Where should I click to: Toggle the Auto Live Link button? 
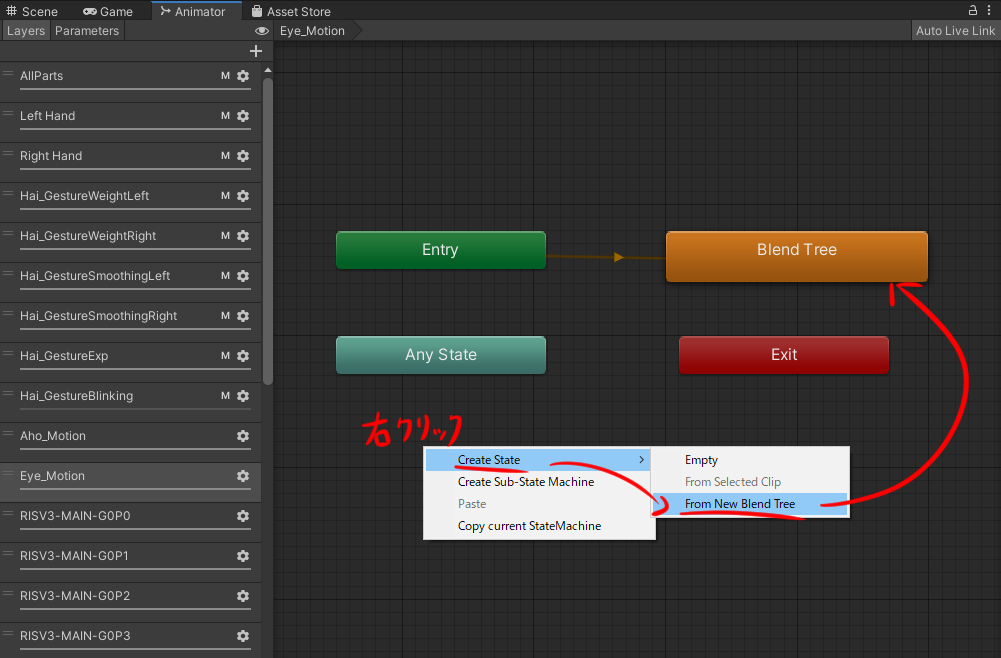pos(955,31)
